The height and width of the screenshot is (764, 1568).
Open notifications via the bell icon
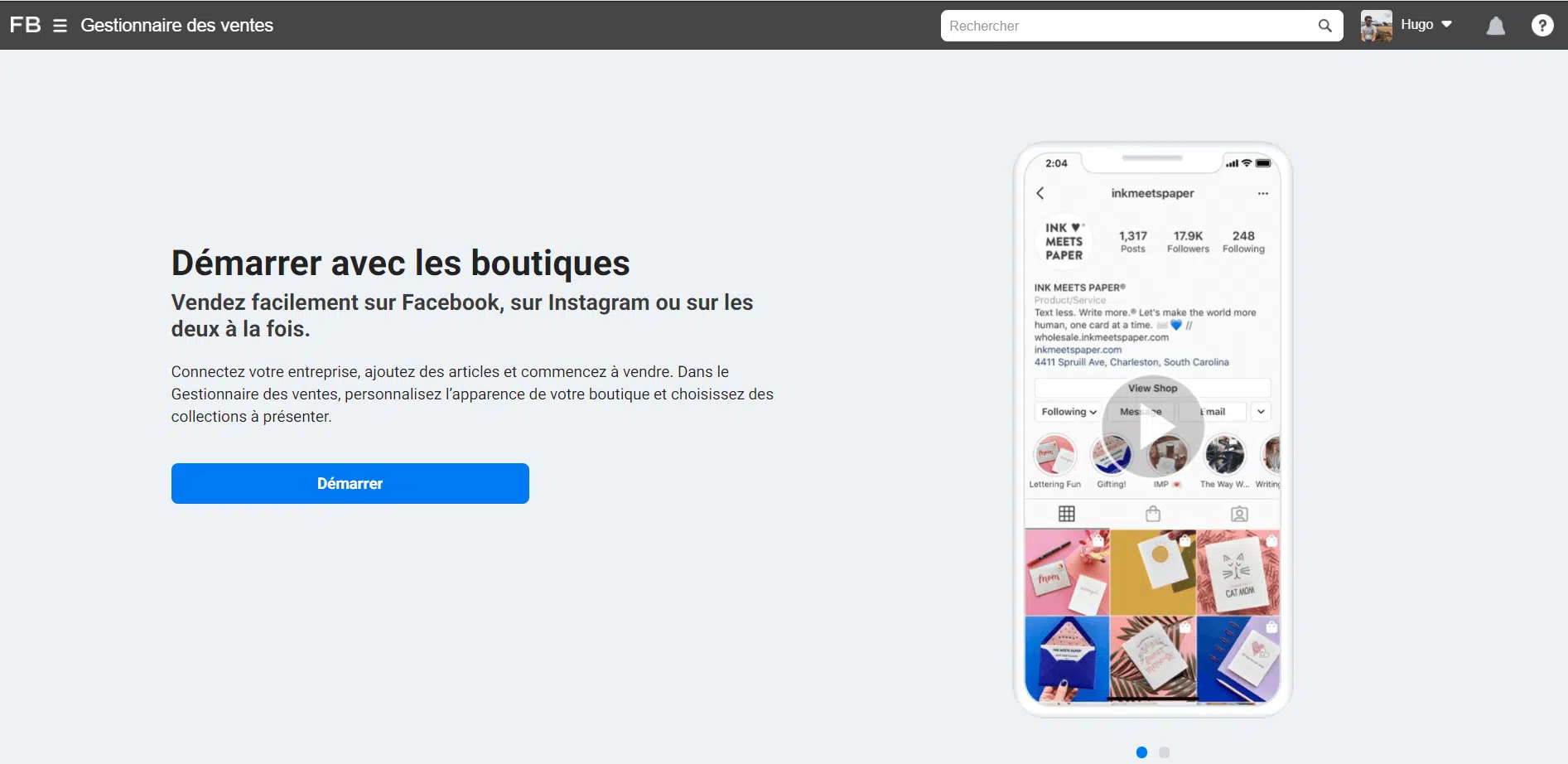[x=1494, y=26]
